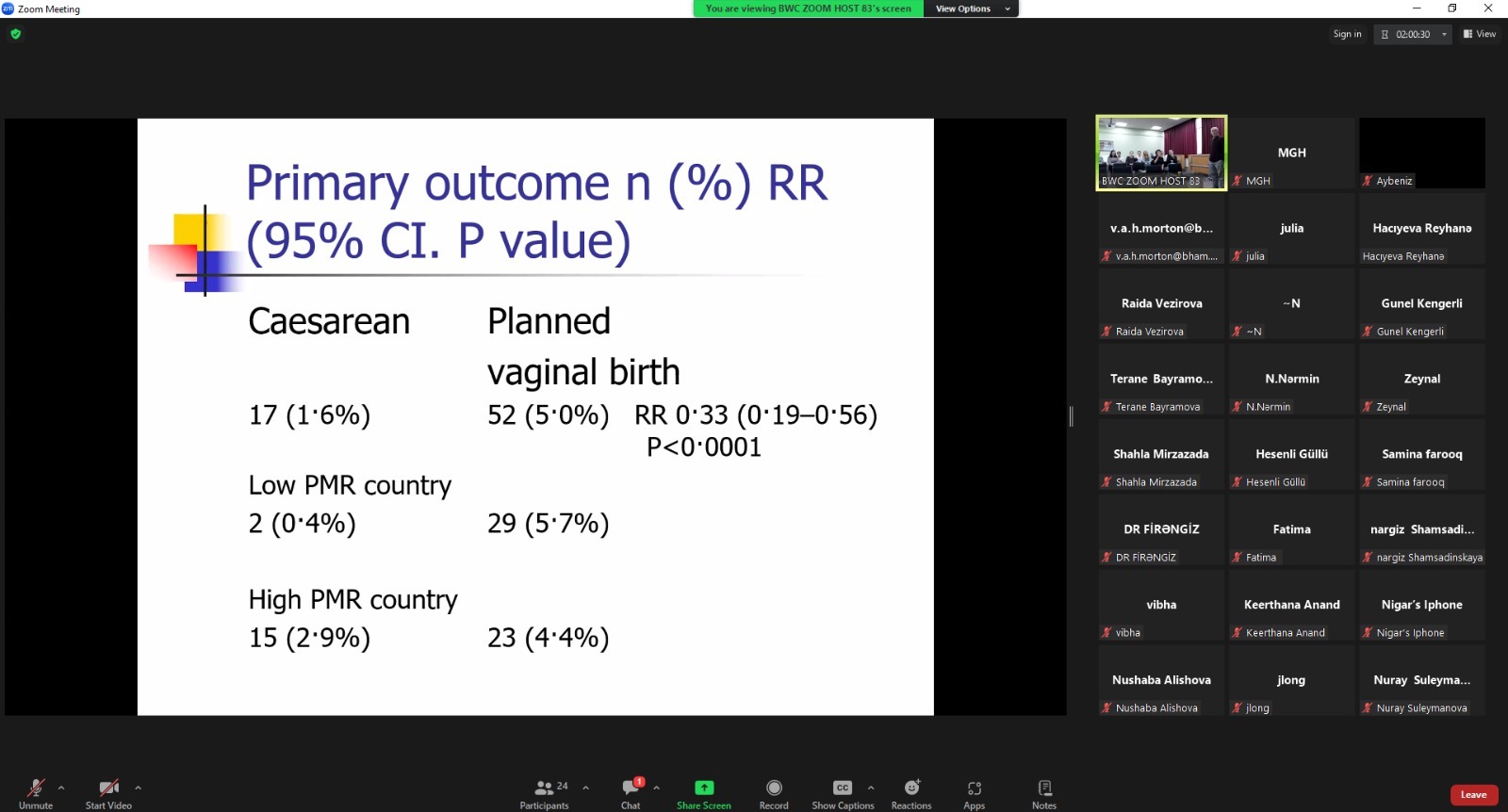Select BWC ZOOM HOST 83 video thumbnail
1508x812 pixels.
click(x=1161, y=153)
